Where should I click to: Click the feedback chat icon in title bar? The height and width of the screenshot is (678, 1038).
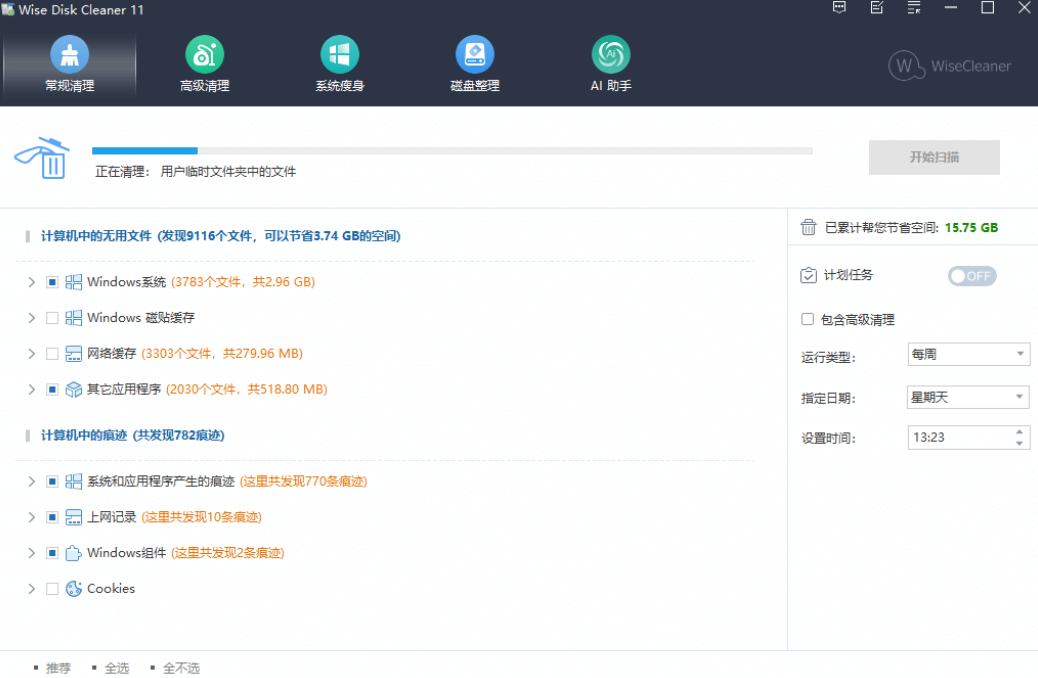(x=839, y=8)
